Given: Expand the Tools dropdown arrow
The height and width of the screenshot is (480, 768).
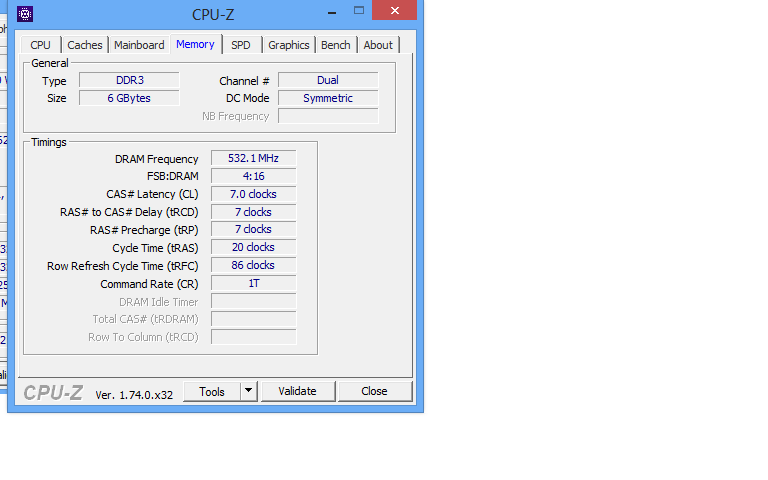Looking at the screenshot, I should point(249,391).
